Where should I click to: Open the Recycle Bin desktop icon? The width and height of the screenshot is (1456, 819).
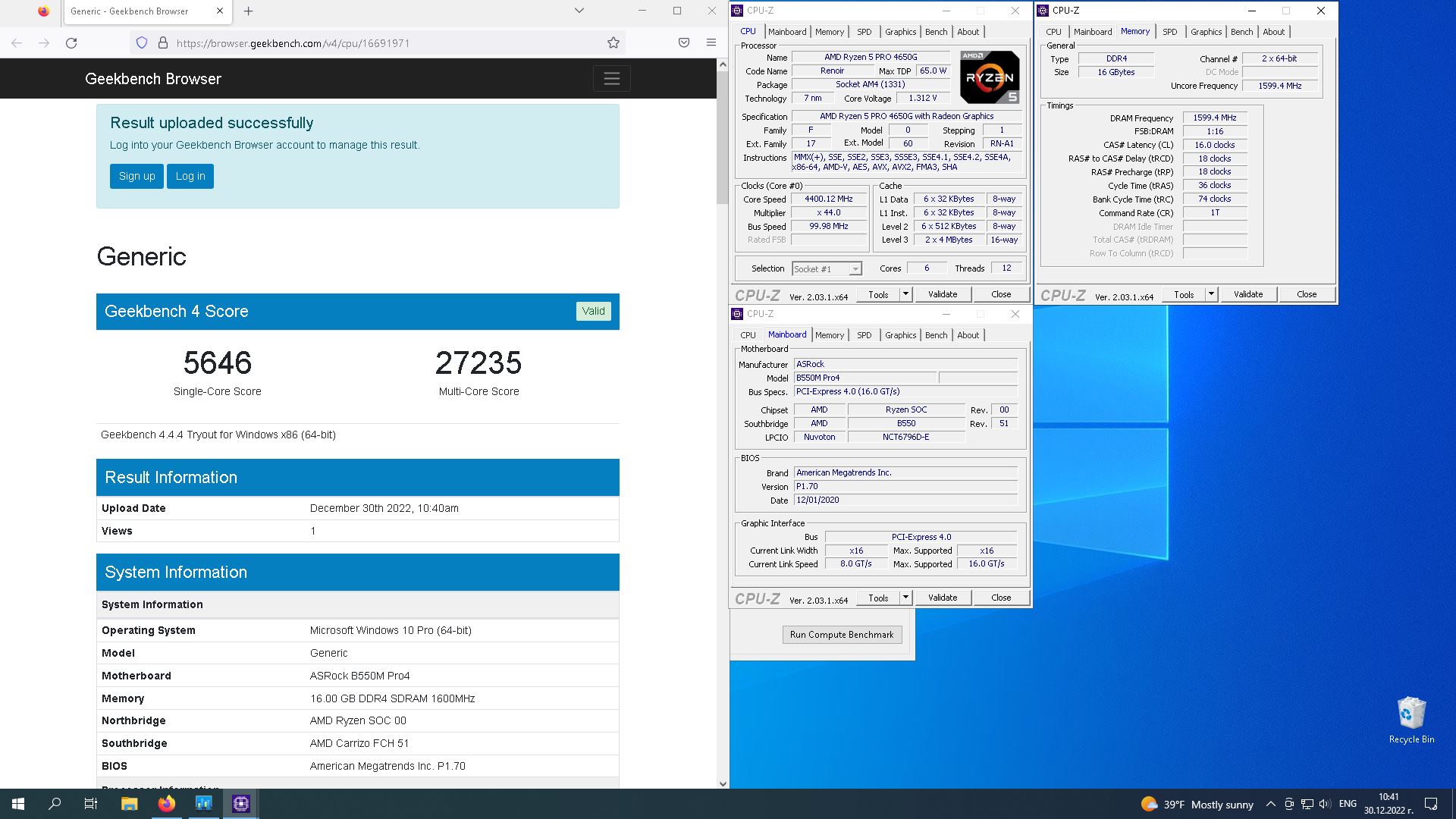(x=1411, y=720)
